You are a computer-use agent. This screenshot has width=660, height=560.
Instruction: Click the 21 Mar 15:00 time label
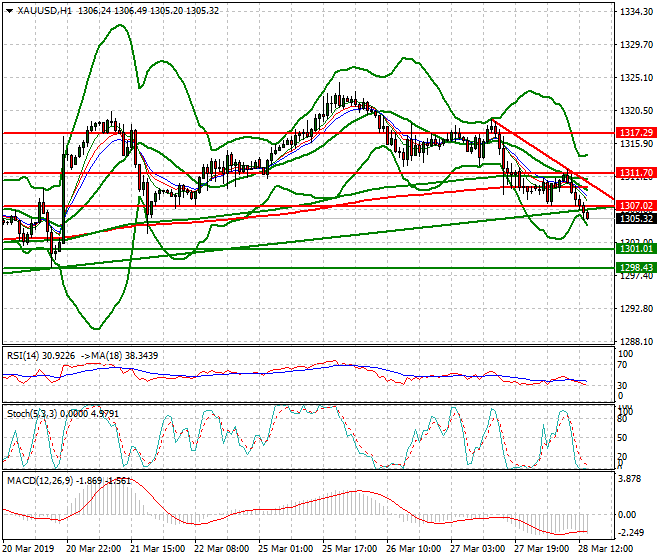[x=157, y=549]
